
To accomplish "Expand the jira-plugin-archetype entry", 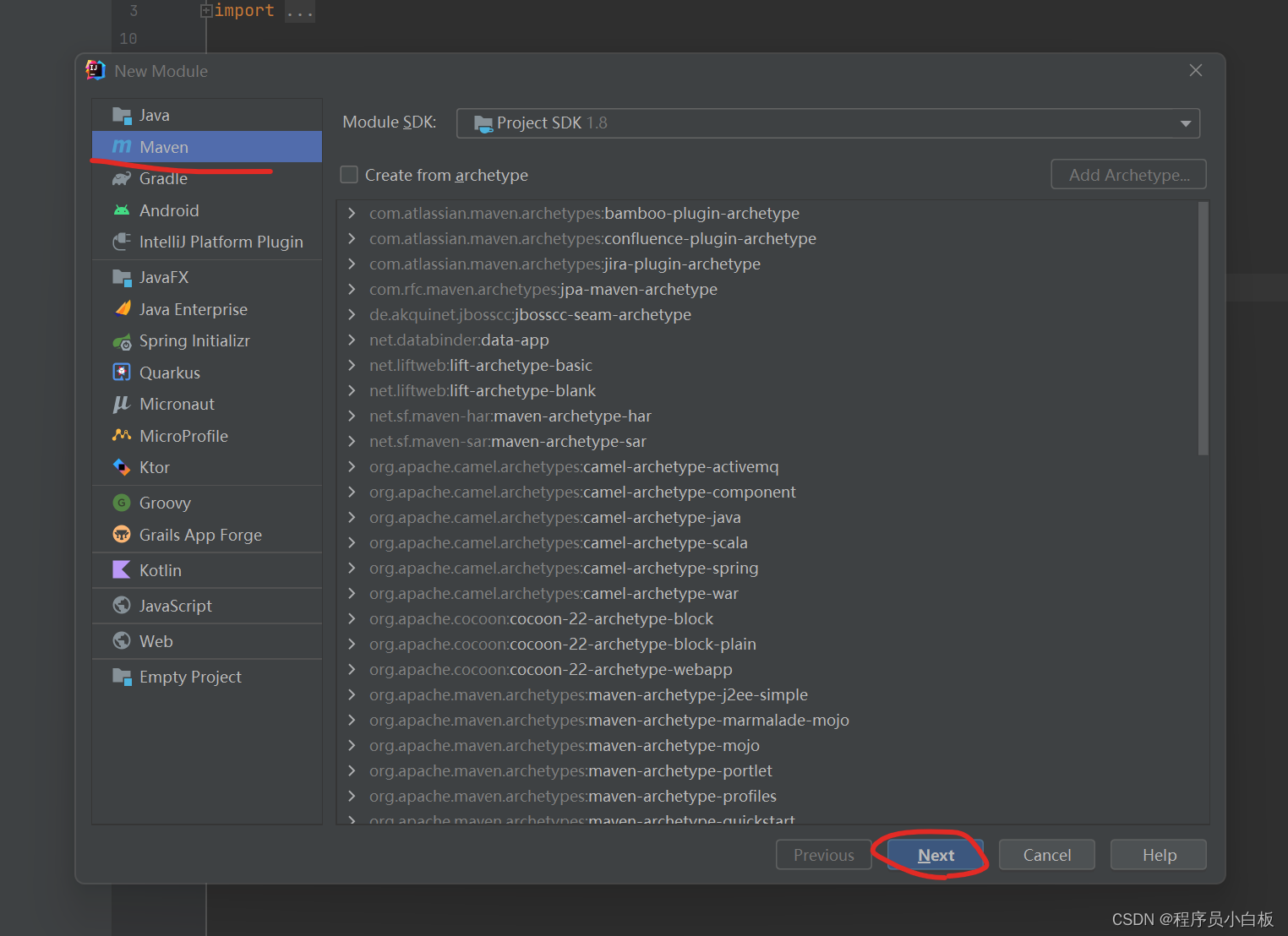I will coord(352,264).
